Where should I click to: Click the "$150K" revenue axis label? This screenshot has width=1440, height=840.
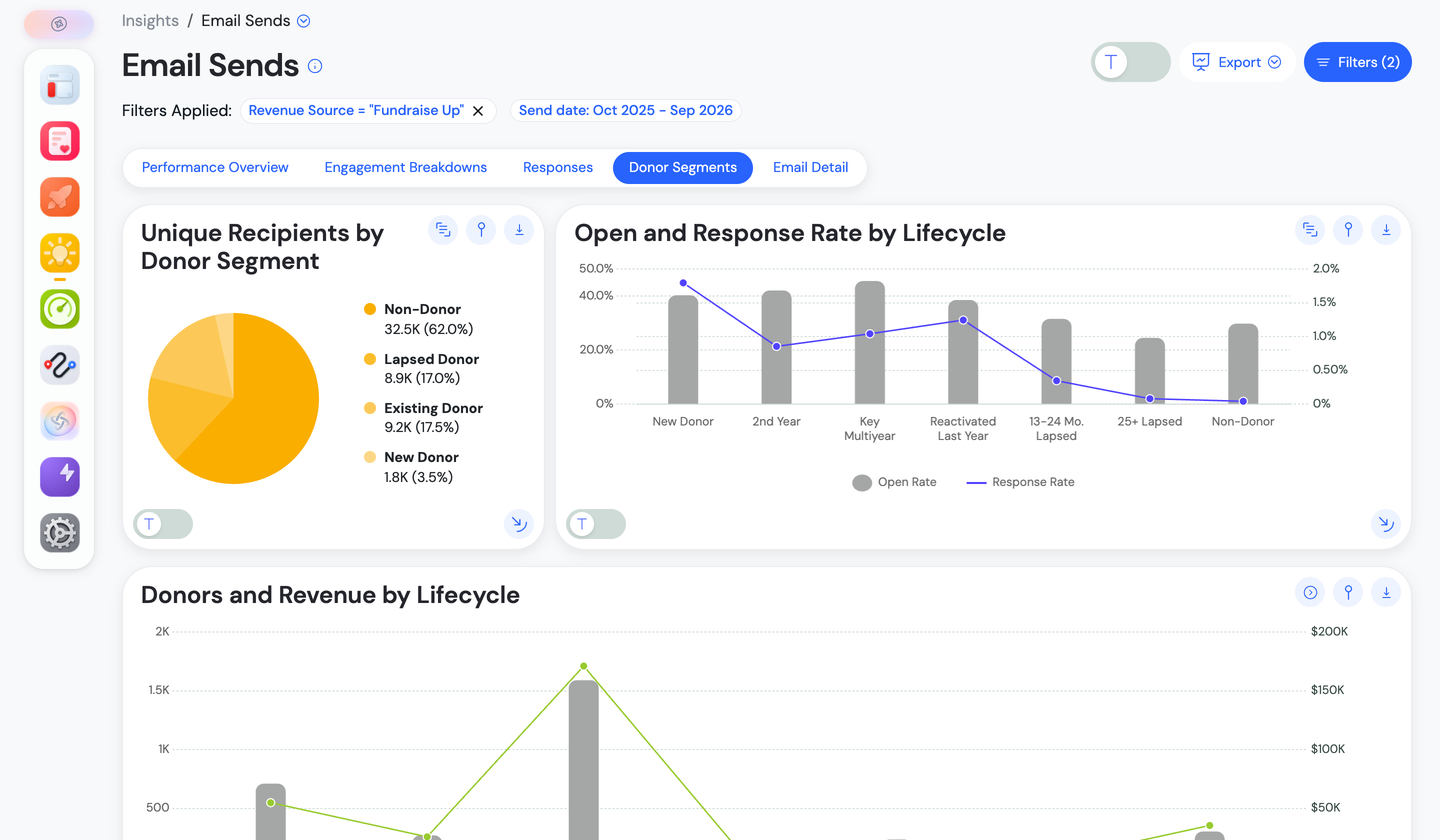pos(1327,690)
